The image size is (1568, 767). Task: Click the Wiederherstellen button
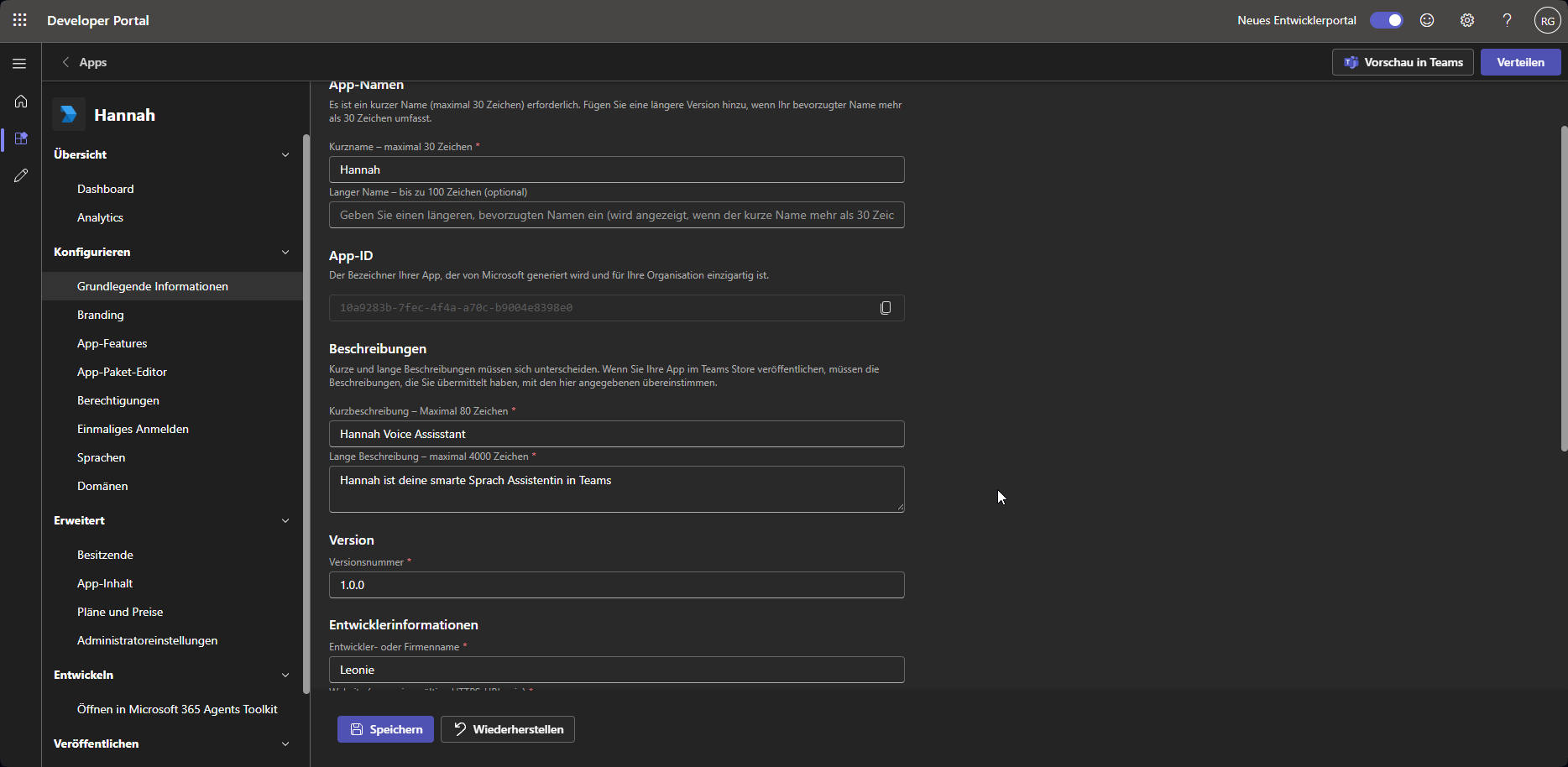[508, 729]
